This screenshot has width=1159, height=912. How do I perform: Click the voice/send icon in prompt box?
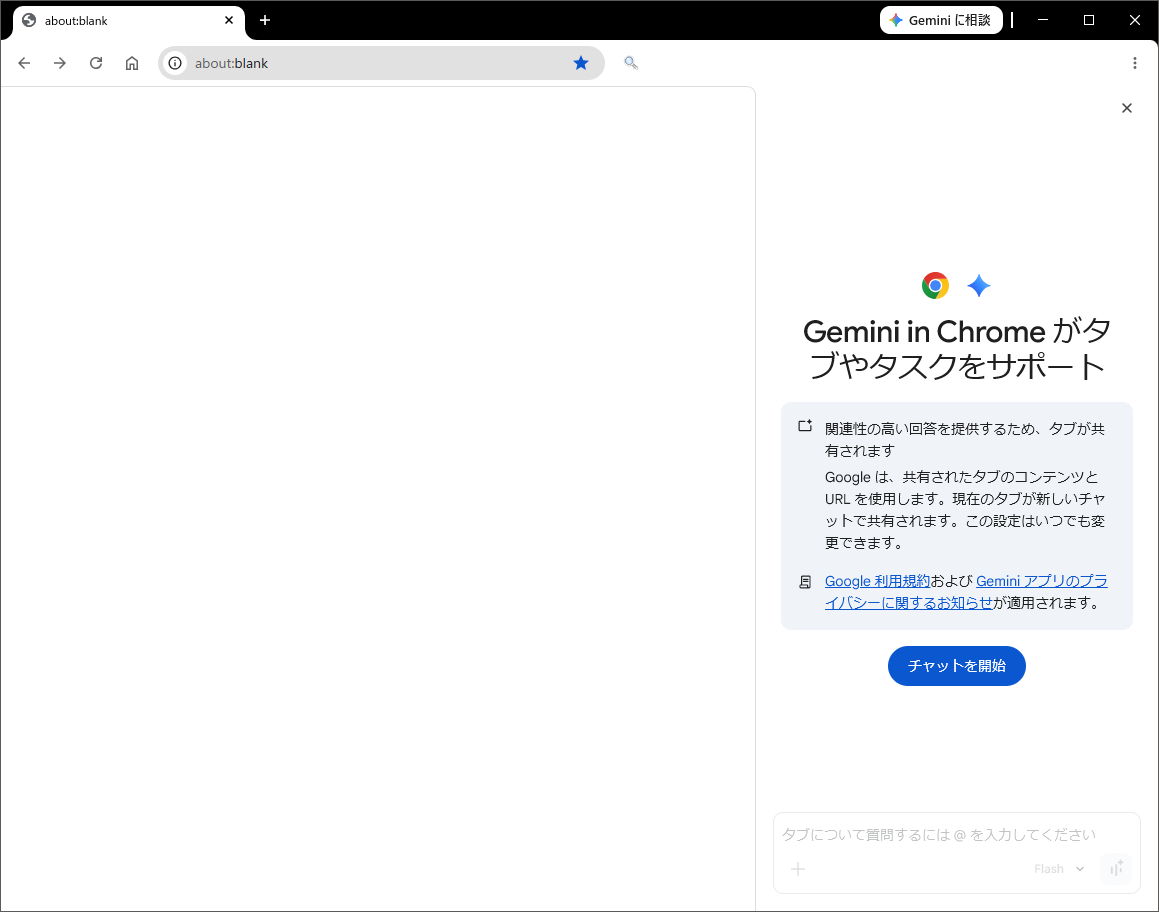click(x=1116, y=869)
